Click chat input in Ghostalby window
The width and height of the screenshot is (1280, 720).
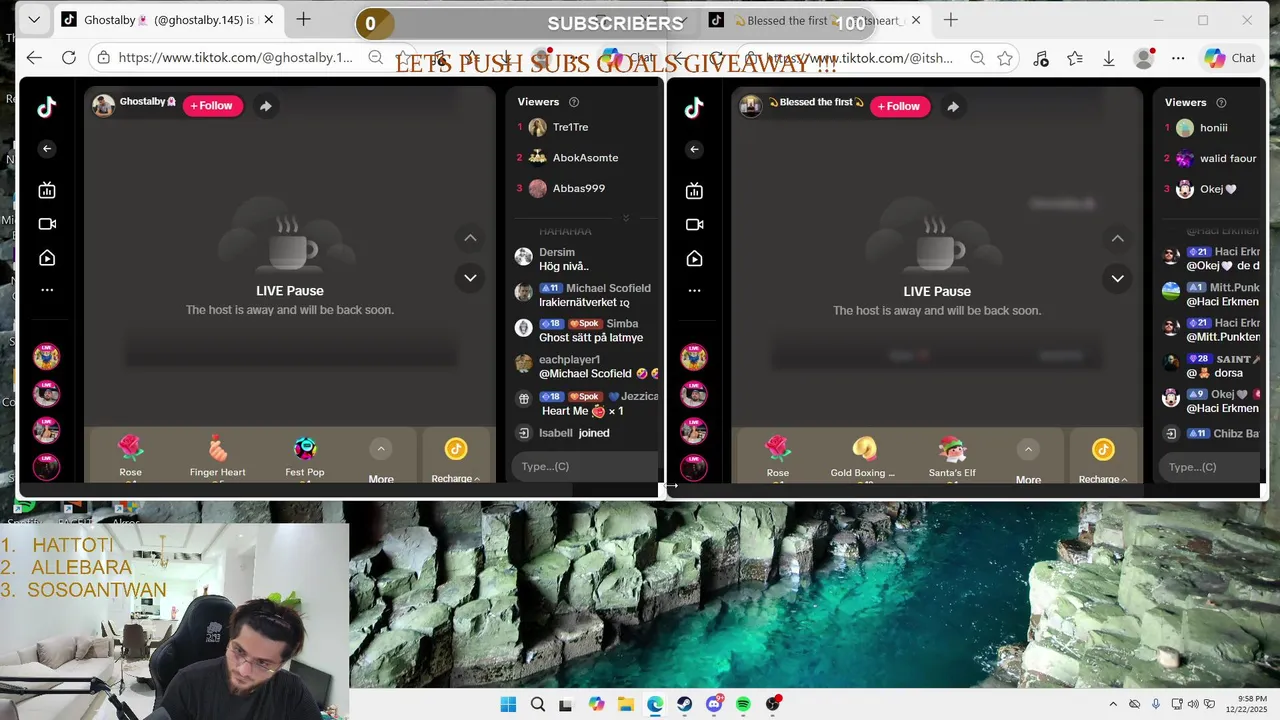point(585,466)
